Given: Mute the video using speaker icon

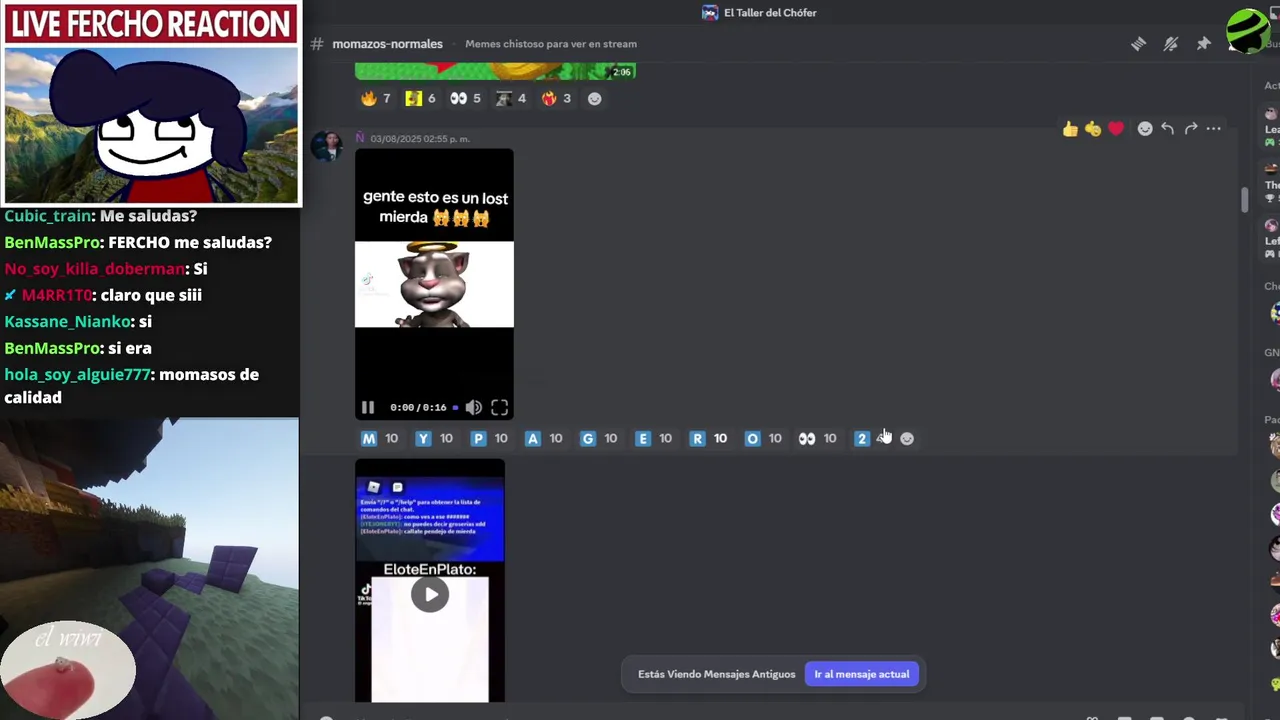Looking at the screenshot, I should point(474,407).
